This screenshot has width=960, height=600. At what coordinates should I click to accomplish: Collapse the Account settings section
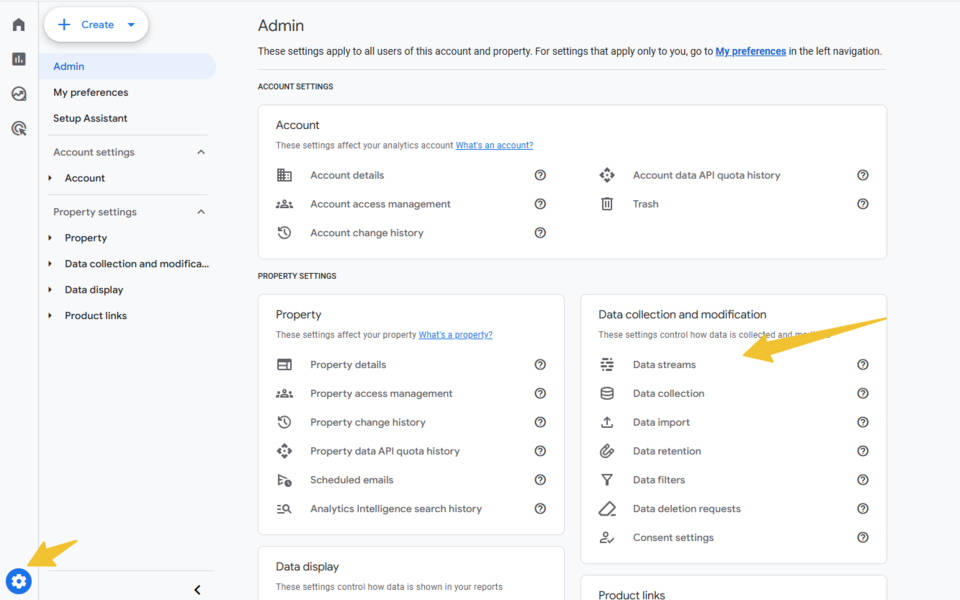(201, 152)
